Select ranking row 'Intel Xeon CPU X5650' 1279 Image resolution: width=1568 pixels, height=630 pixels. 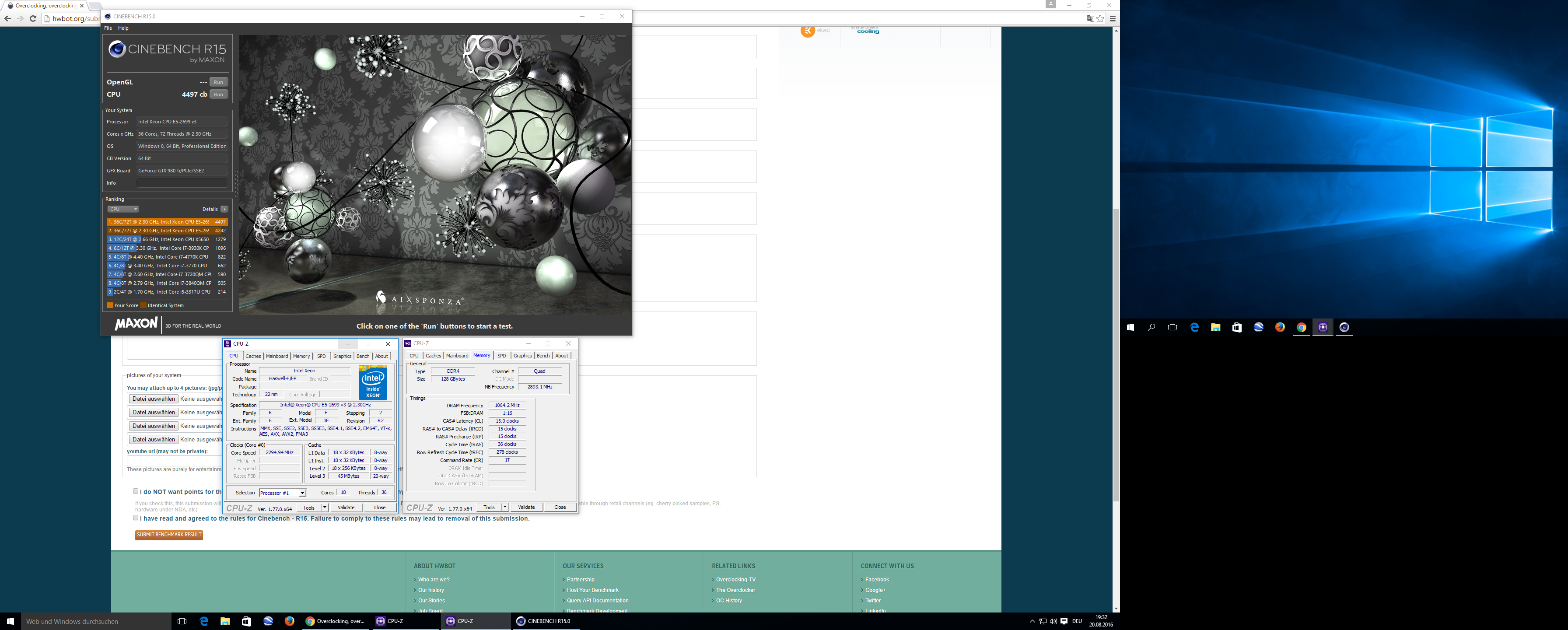tap(167, 240)
